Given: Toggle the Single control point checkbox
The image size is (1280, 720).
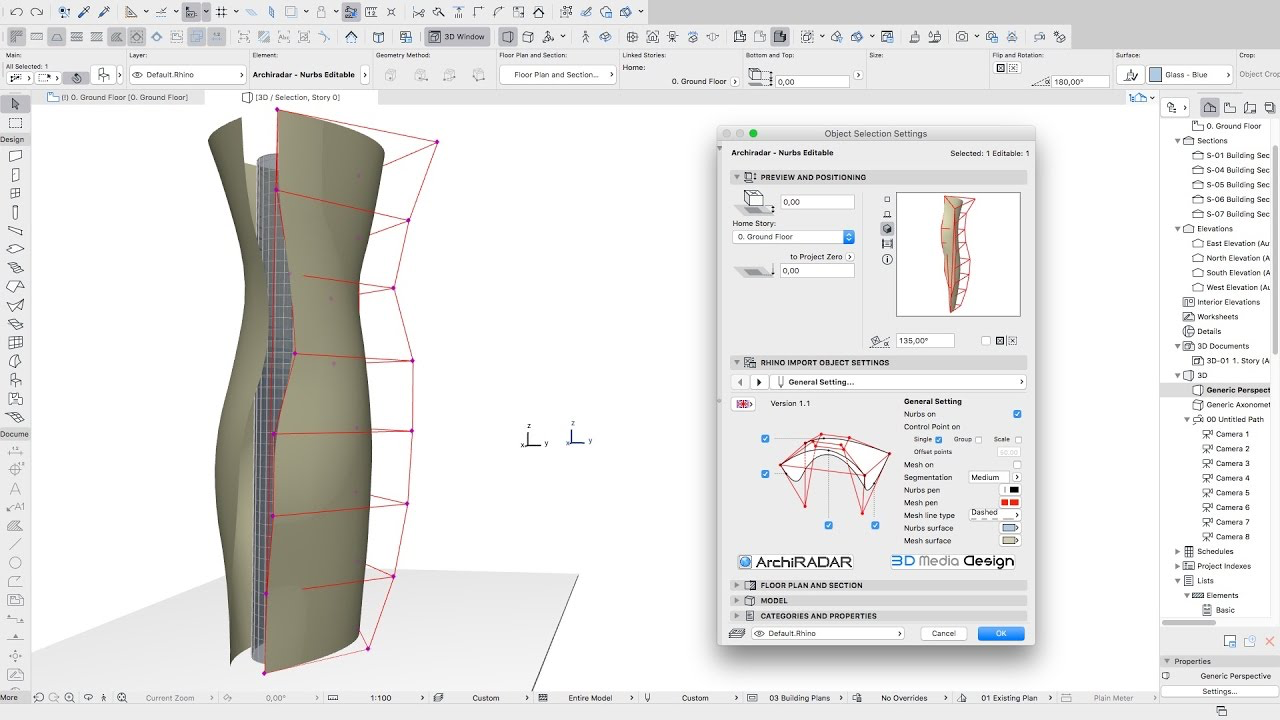Looking at the screenshot, I should click(938, 440).
